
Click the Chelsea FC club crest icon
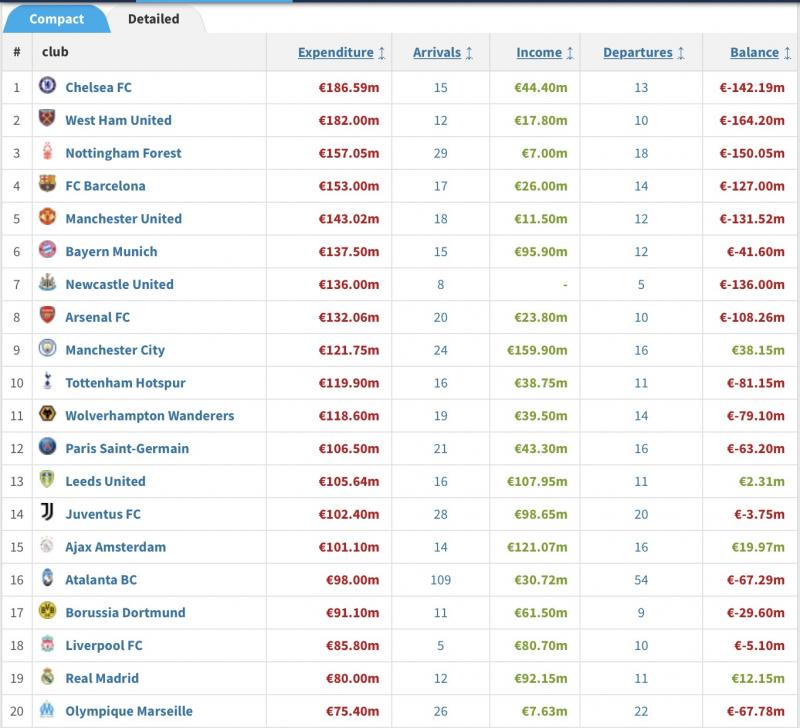[x=47, y=85]
